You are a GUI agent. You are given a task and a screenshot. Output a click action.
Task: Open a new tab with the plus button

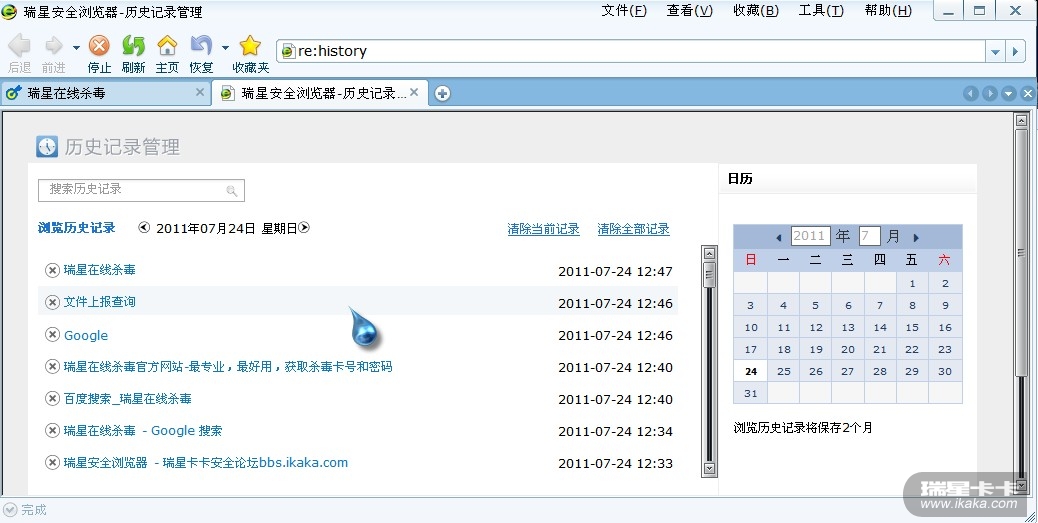tap(442, 94)
